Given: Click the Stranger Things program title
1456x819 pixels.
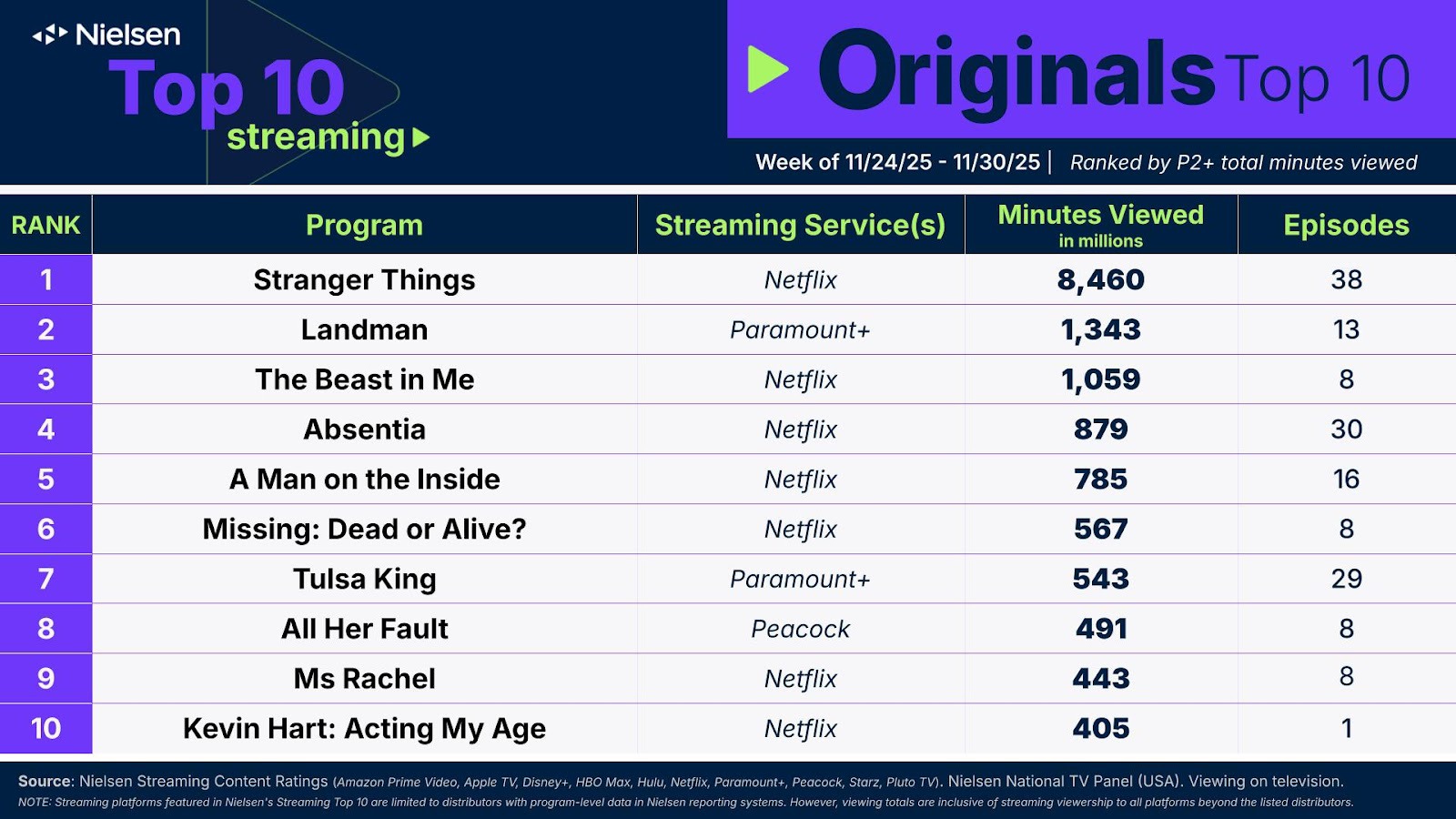Looking at the screenshot, I should (x=364, y=279).
